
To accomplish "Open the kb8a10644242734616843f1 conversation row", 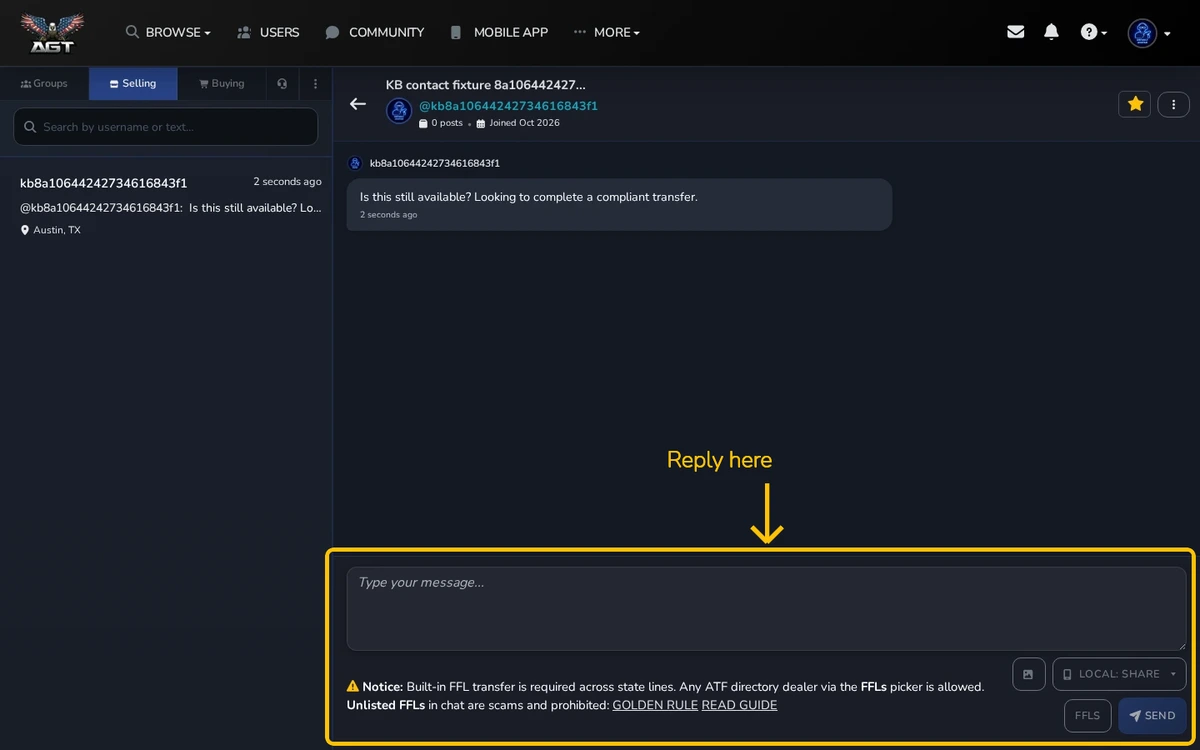I will click(x=166, y=206).
